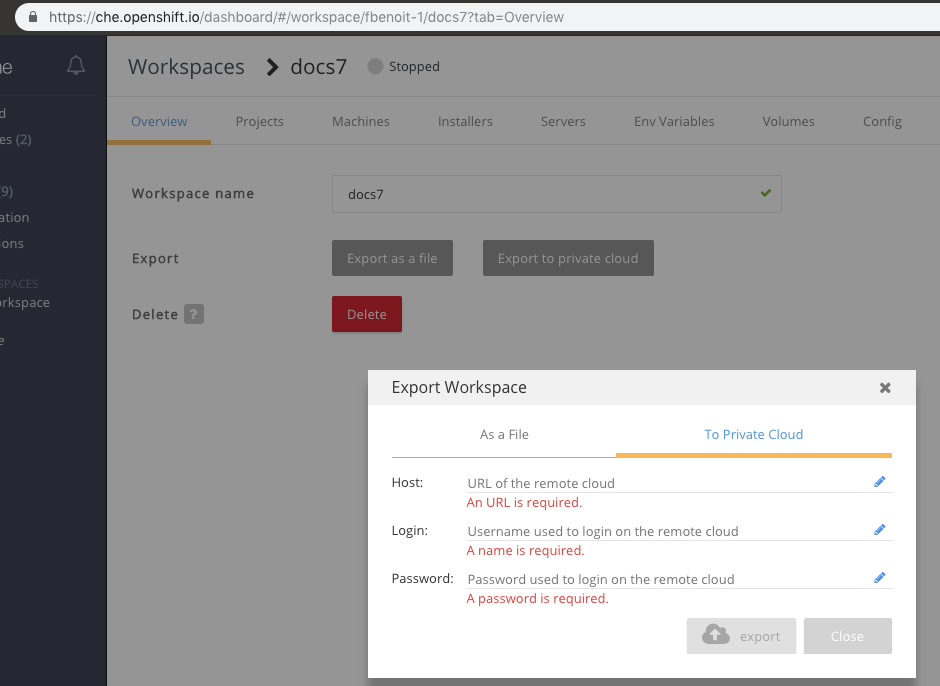
Task: Click the Workspaces breadcrumb link
Action: click(186, 67)
